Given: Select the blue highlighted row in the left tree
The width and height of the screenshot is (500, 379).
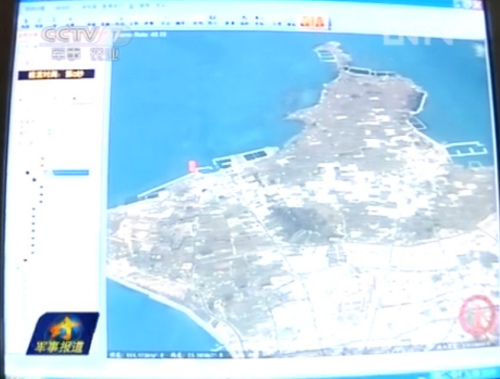Looking at the screenshot, I should tap(71, 172).
